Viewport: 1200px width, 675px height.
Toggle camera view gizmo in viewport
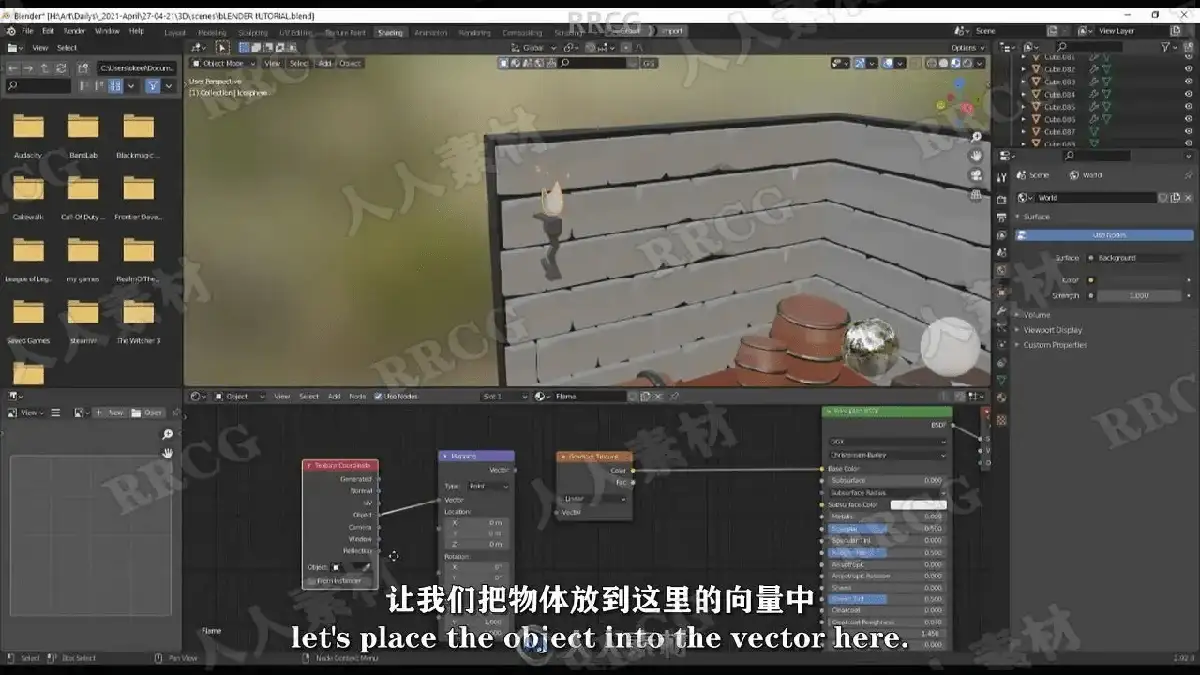pos(976,175)
